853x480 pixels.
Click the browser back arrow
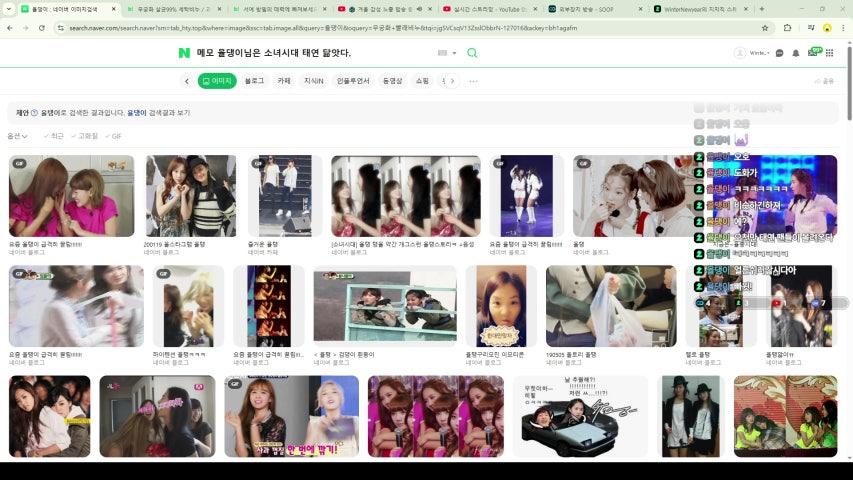click(x=10, y=28)
